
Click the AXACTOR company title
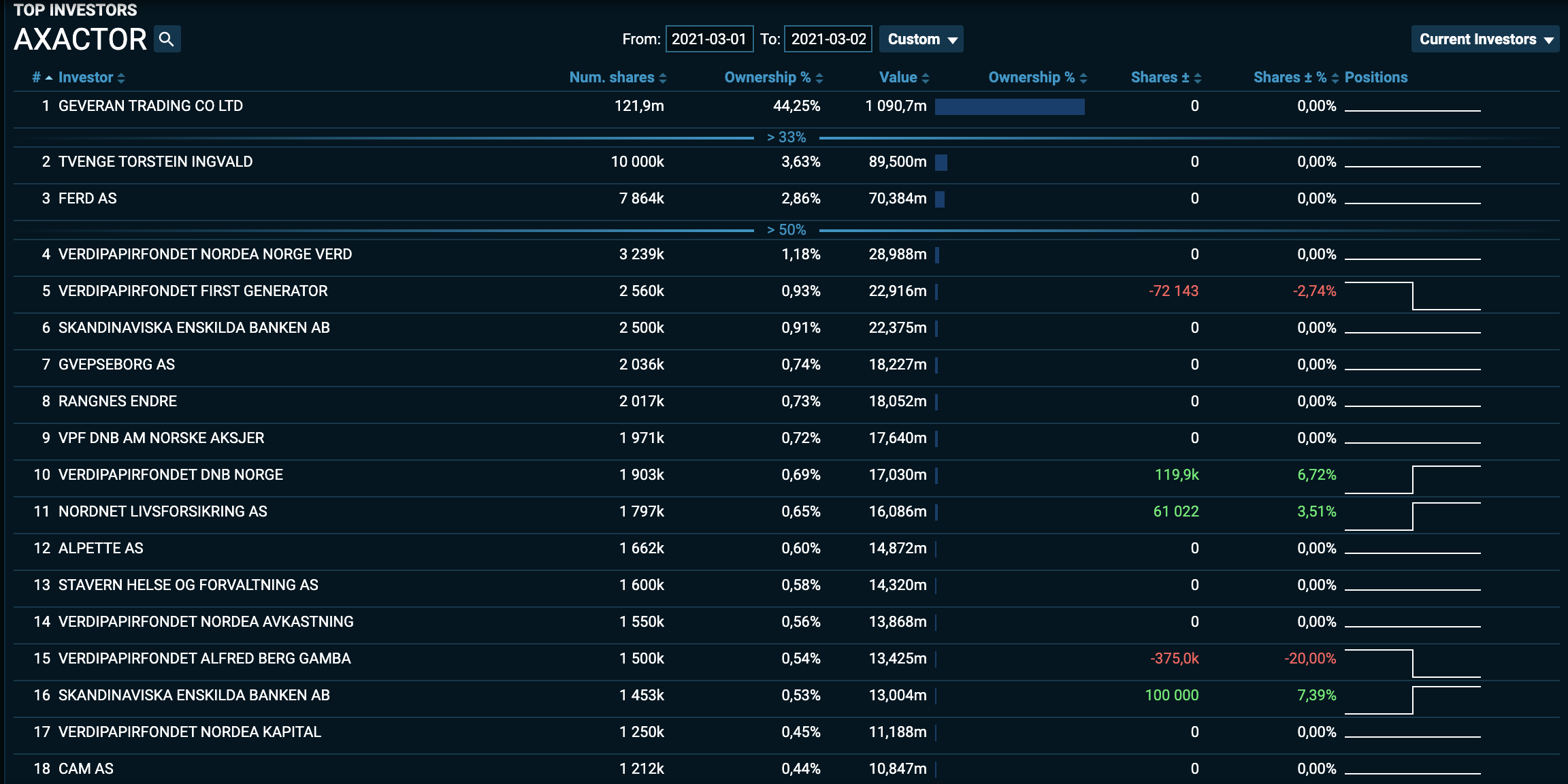[80, 39]
